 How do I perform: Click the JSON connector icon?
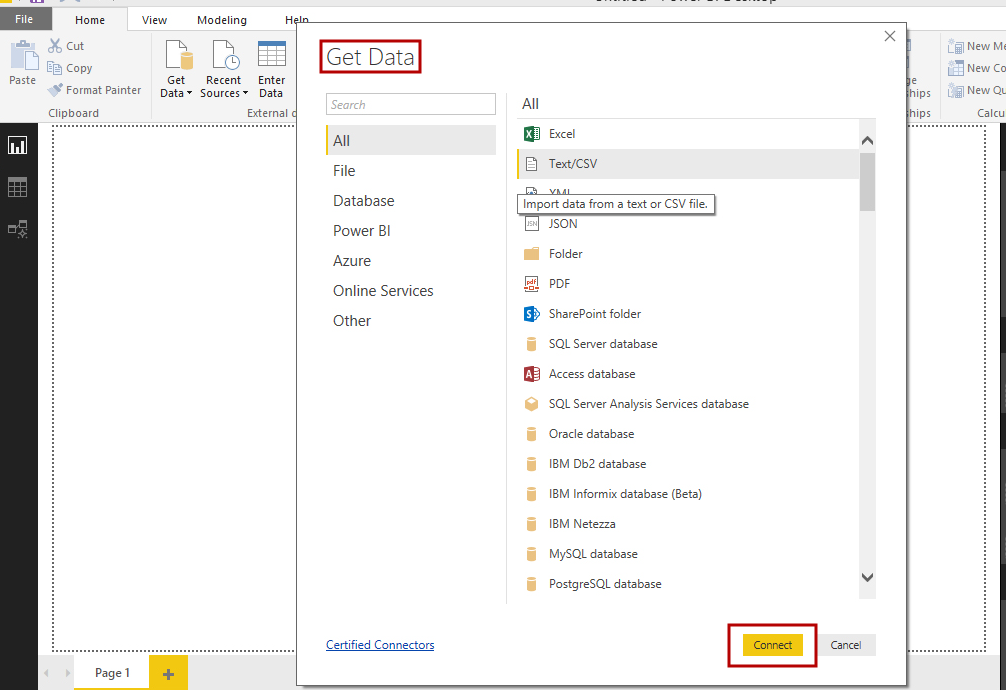[x=532, y=224]
